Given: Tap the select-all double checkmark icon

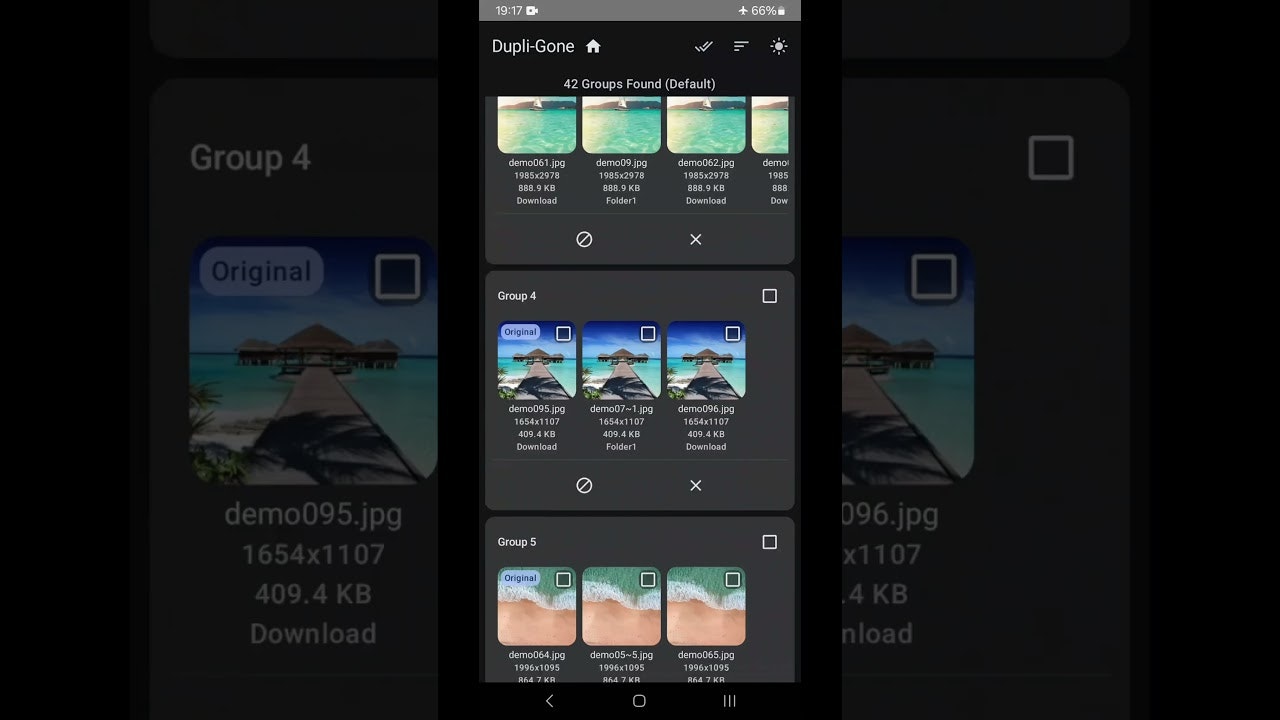Looking at the screenshot, I should [x=704, y=46].
